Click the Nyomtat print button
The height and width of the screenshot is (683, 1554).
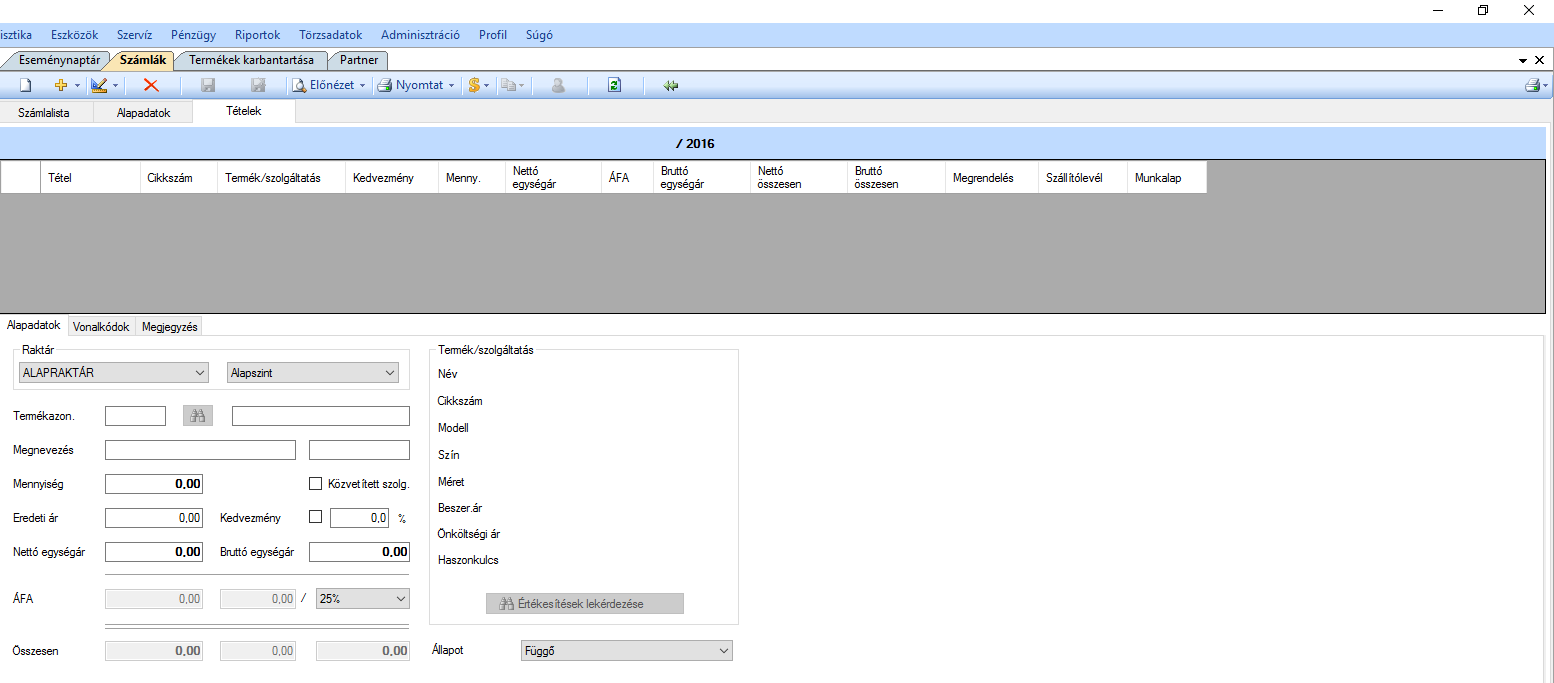[x=410, y=86]
